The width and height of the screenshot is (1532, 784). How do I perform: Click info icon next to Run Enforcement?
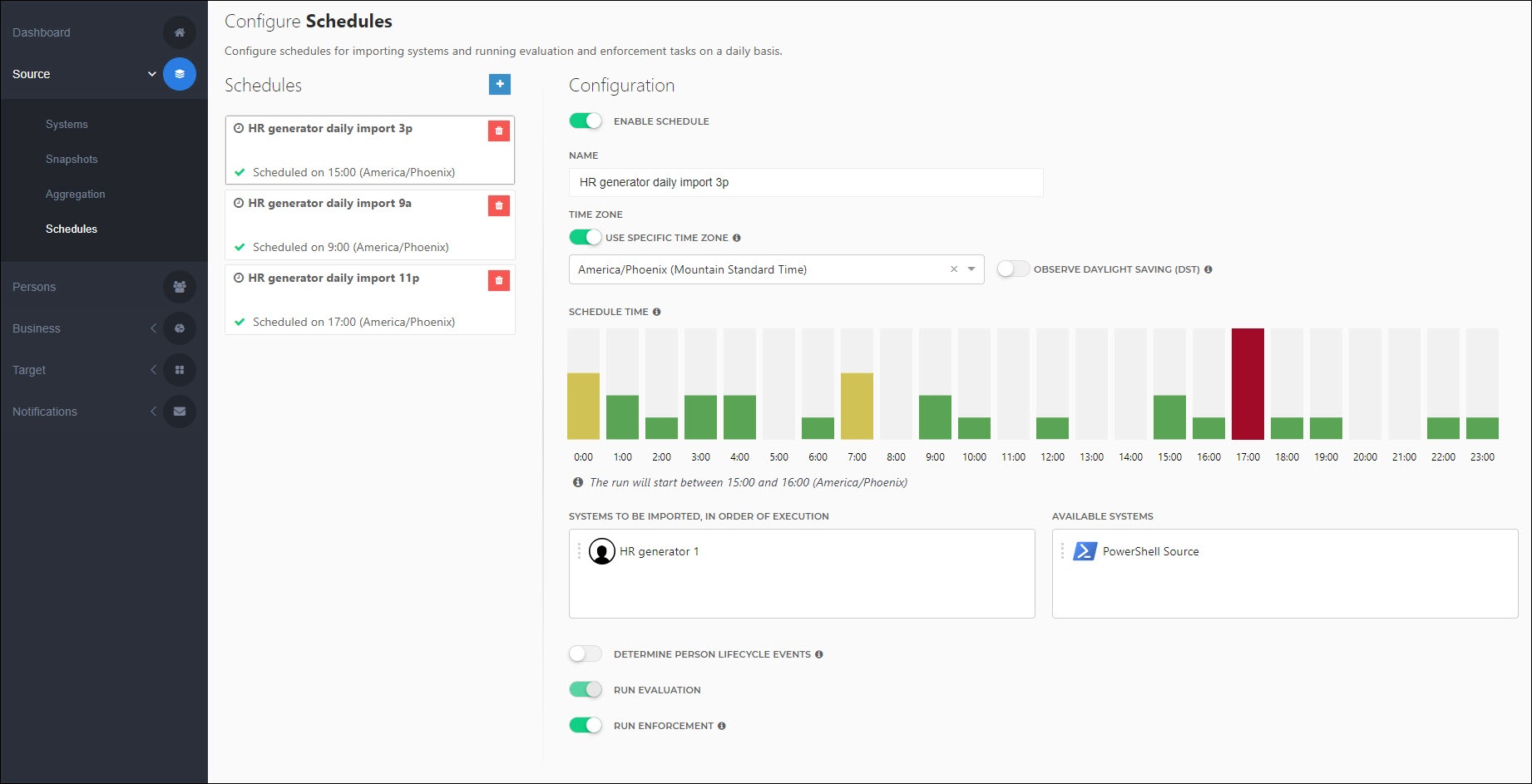tap(722, 726)
